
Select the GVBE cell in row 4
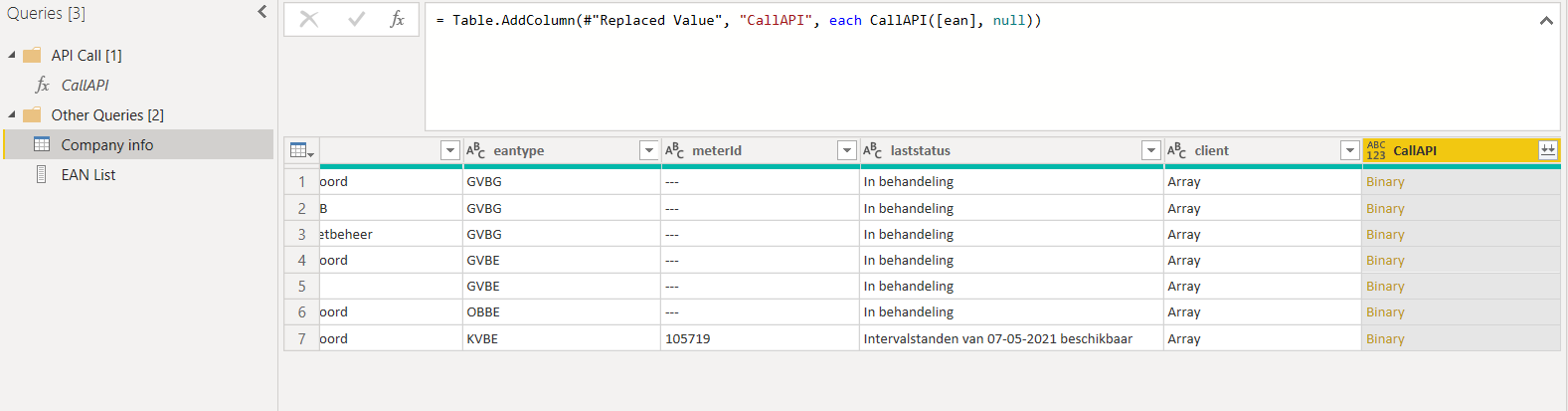coord(562,261)
